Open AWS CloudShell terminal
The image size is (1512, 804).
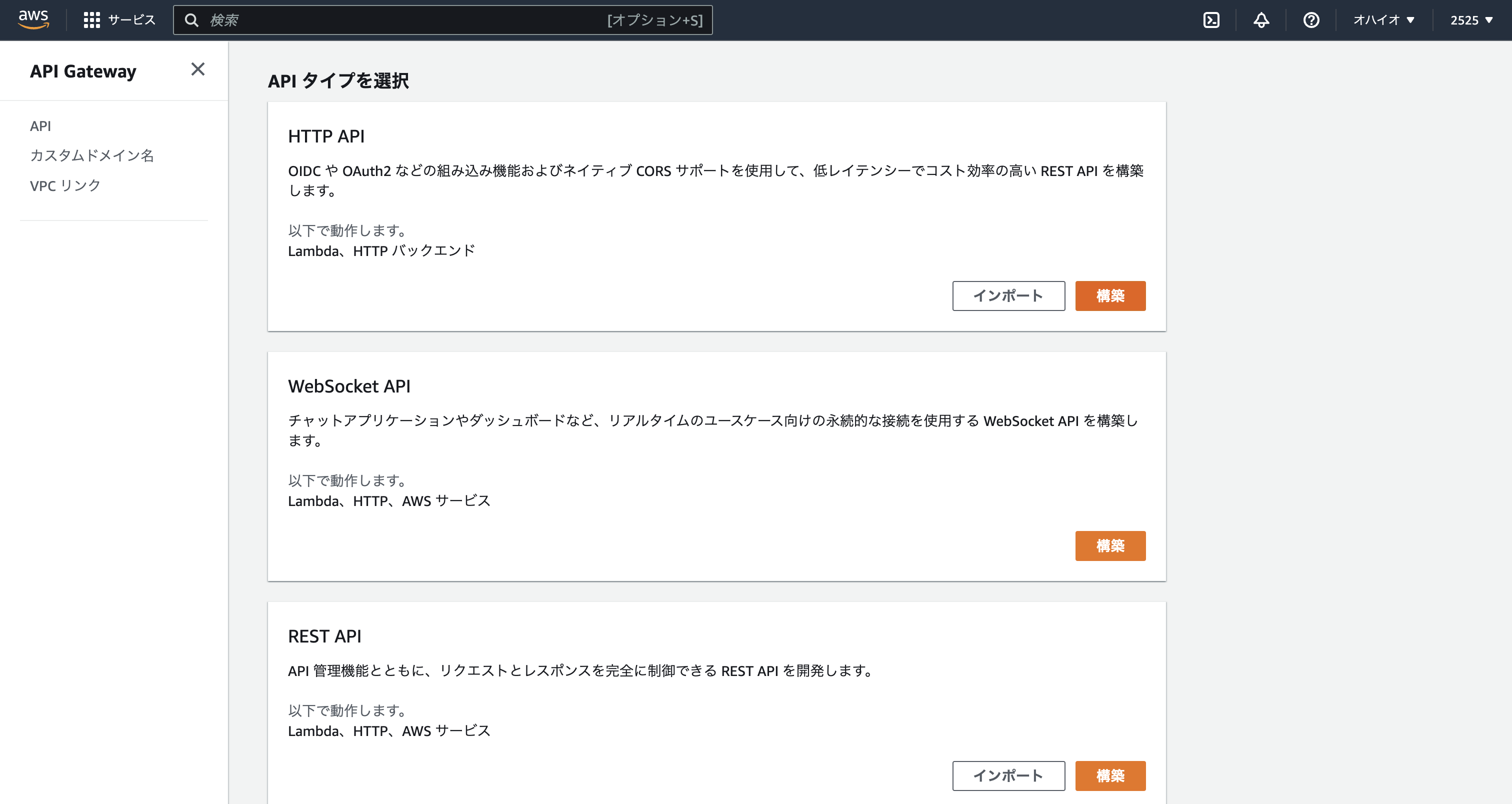tap(1211, 19)
